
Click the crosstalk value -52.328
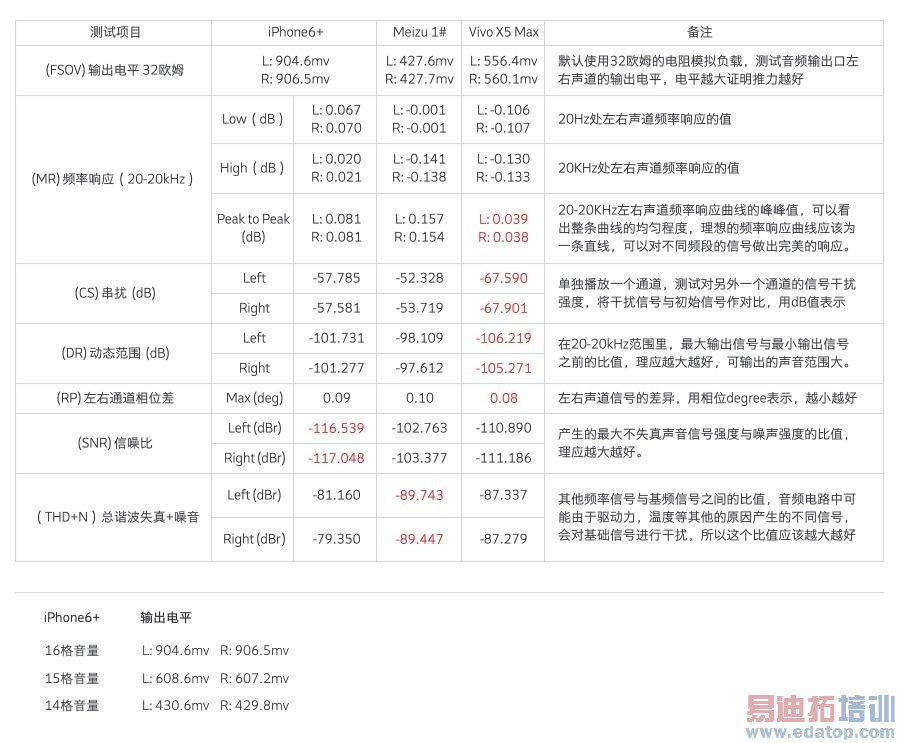click(419, 278)
